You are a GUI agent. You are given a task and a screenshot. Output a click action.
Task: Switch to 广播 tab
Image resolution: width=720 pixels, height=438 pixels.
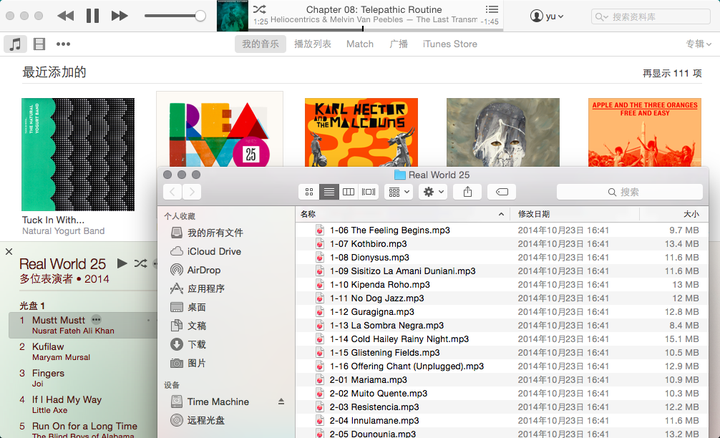pos(399,44)
